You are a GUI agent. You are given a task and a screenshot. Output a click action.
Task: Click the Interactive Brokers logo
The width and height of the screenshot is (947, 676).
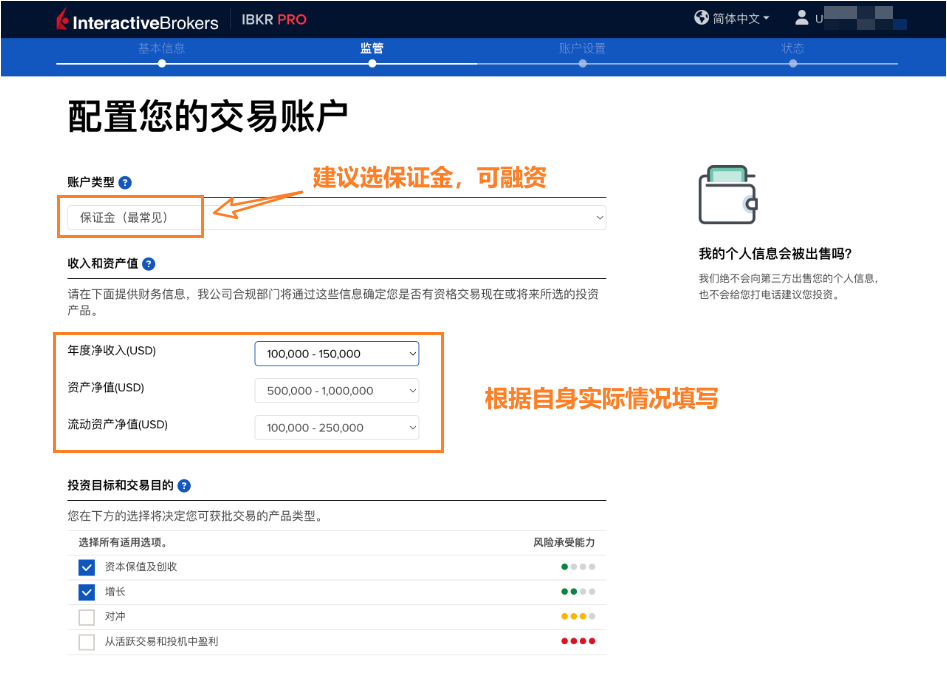point(132,19)
